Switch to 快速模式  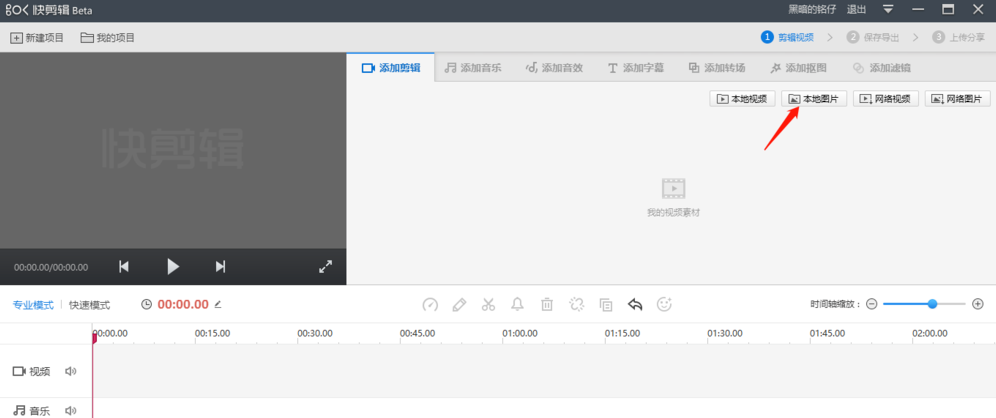pos(90,305)
